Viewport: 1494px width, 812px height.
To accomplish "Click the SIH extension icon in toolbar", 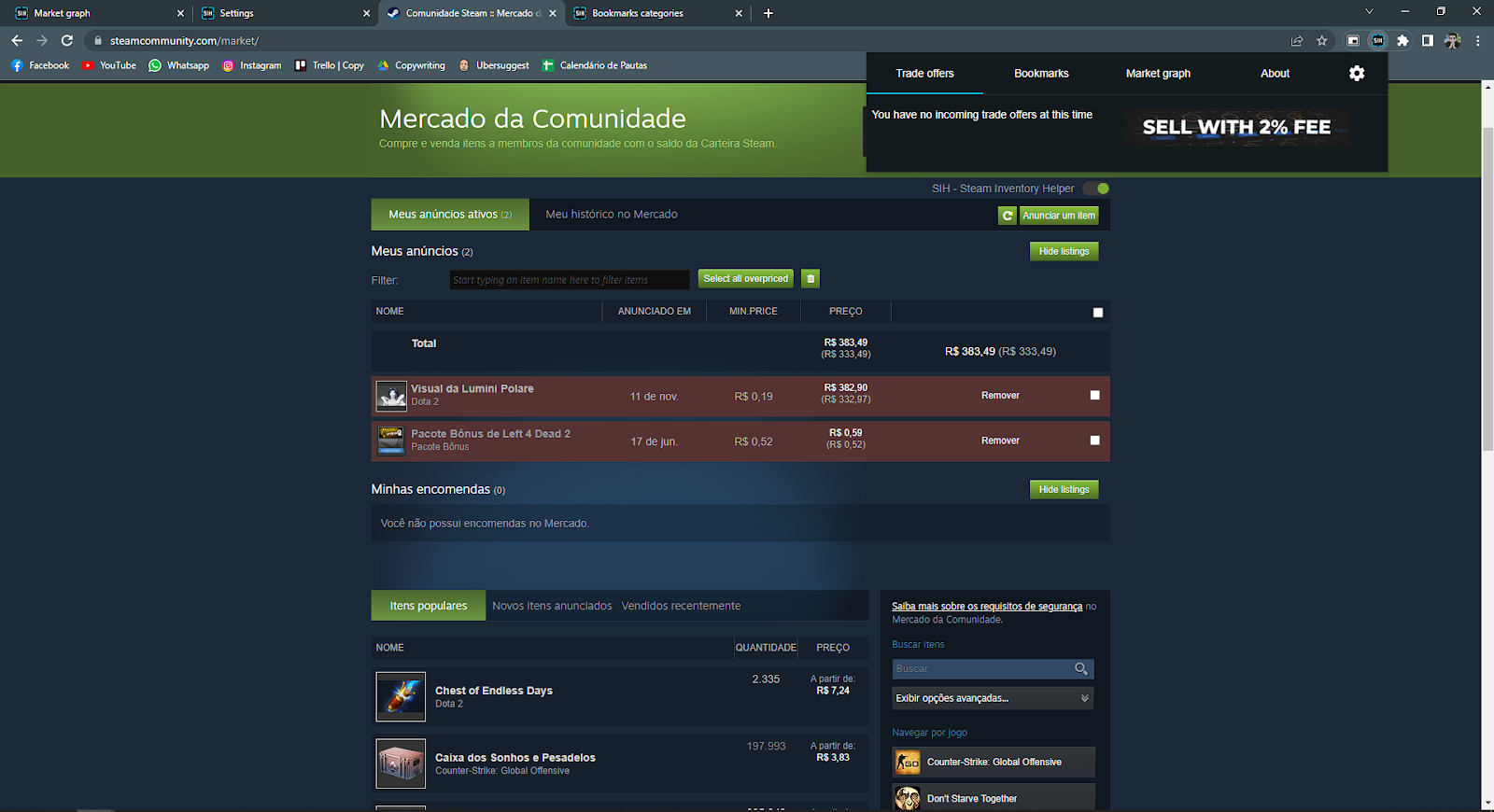I will pos(1377,40).
